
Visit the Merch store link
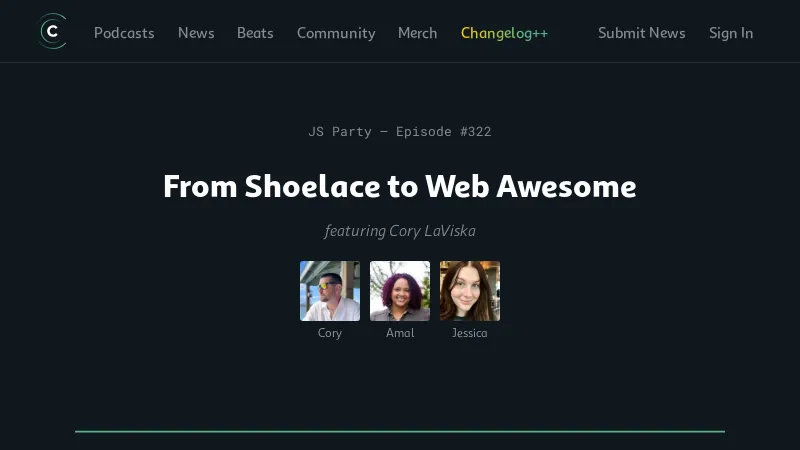[417, 33]
